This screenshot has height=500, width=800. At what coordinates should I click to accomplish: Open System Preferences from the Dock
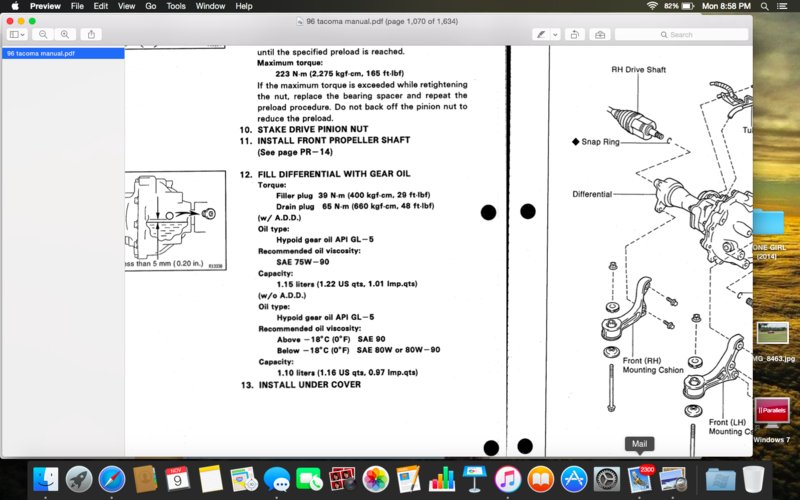coord(607,479)
